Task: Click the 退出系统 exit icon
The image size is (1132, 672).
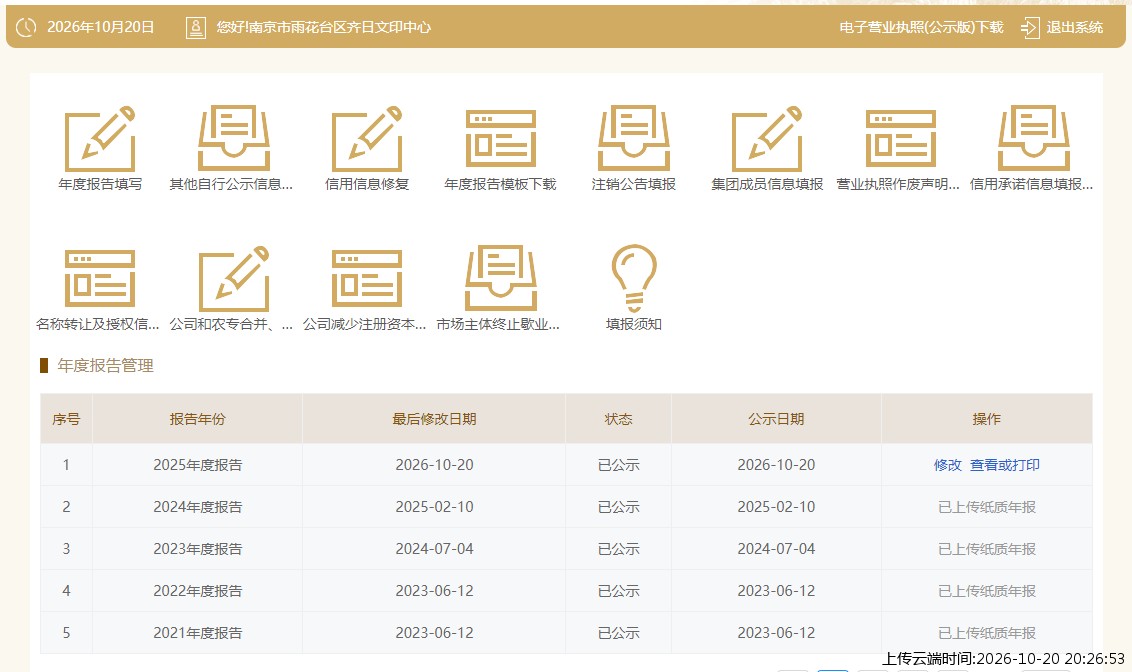Action: pos(1029,27)
